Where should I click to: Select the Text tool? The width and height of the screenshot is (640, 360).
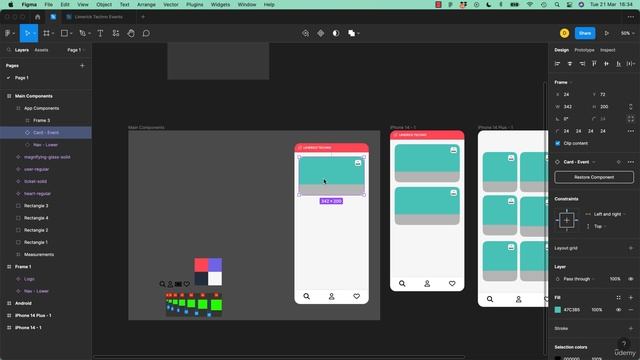pos(100,33)
